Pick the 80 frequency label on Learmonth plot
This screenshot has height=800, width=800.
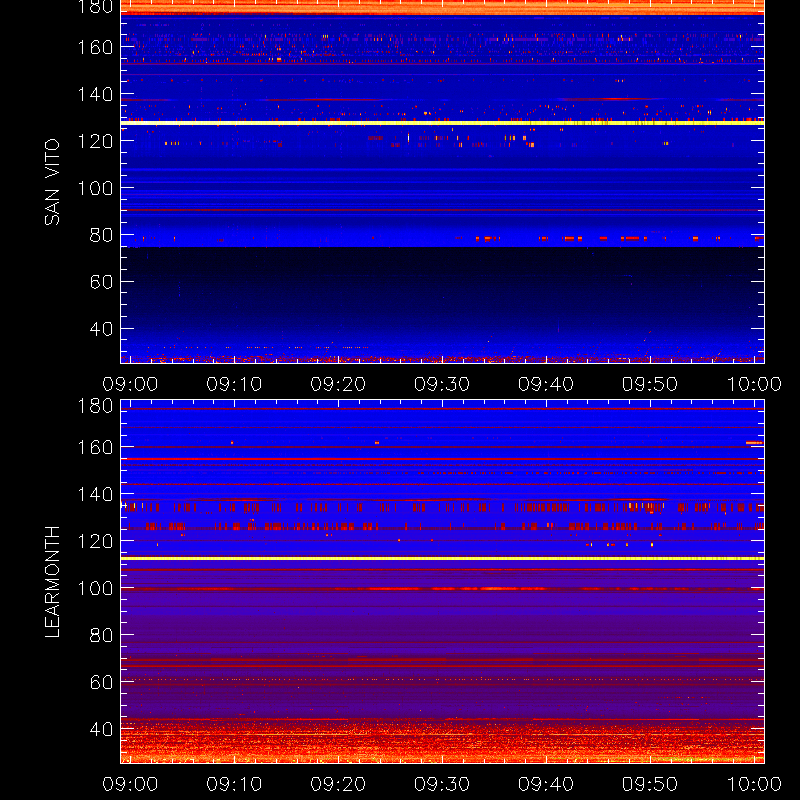point(101,635)
